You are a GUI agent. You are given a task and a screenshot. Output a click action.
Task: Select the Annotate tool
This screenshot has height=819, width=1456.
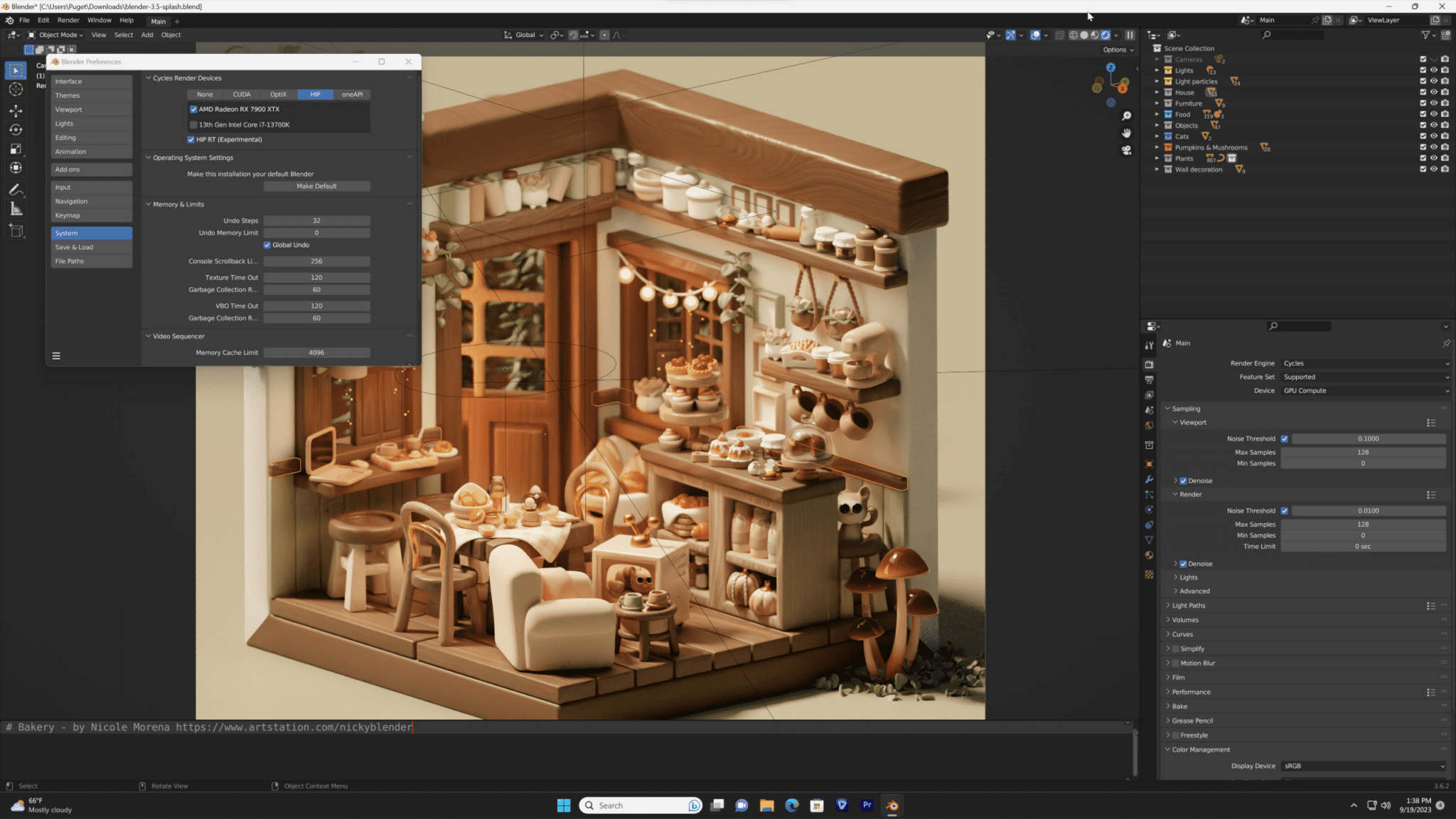click(x=16, y=188)
